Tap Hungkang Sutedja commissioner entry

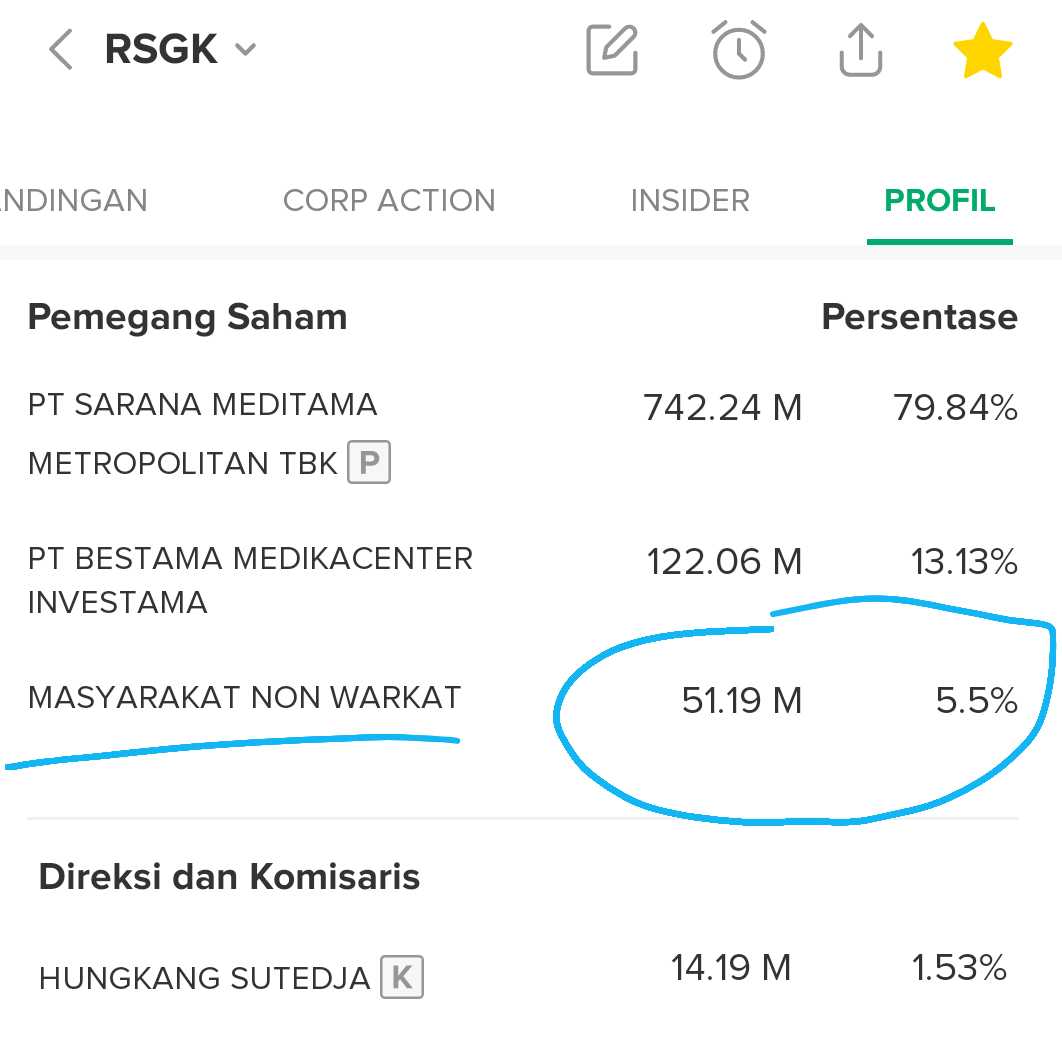tap(204, 978)
